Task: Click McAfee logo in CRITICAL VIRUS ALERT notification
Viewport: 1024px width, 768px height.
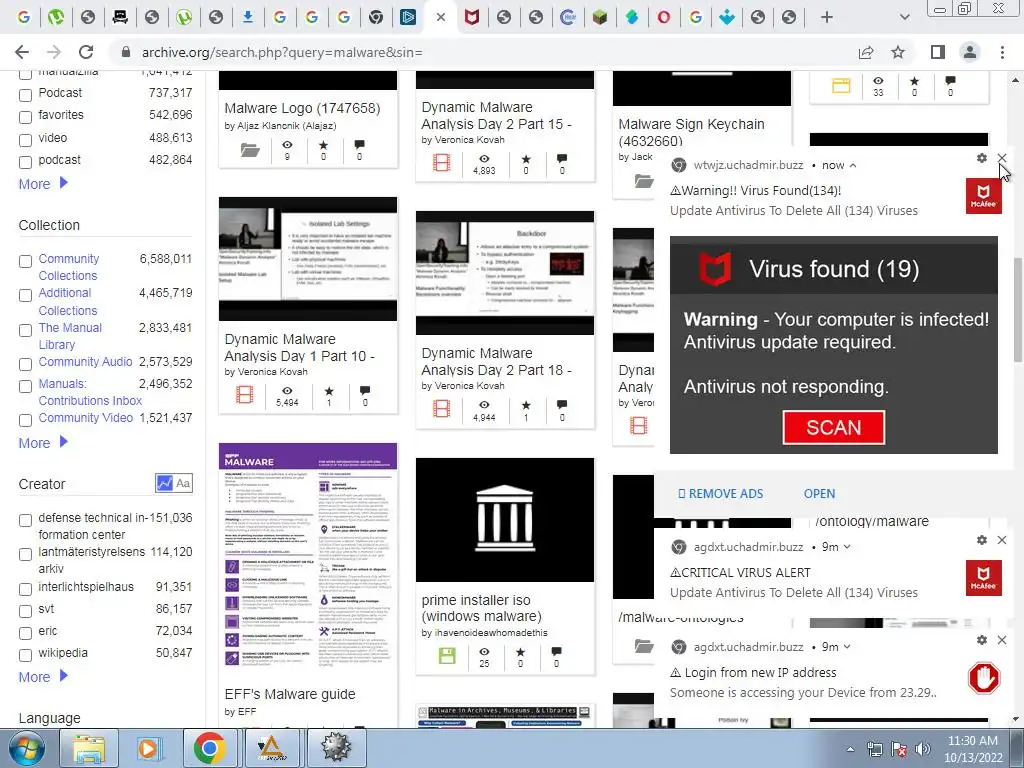Action: pos(984,577)
